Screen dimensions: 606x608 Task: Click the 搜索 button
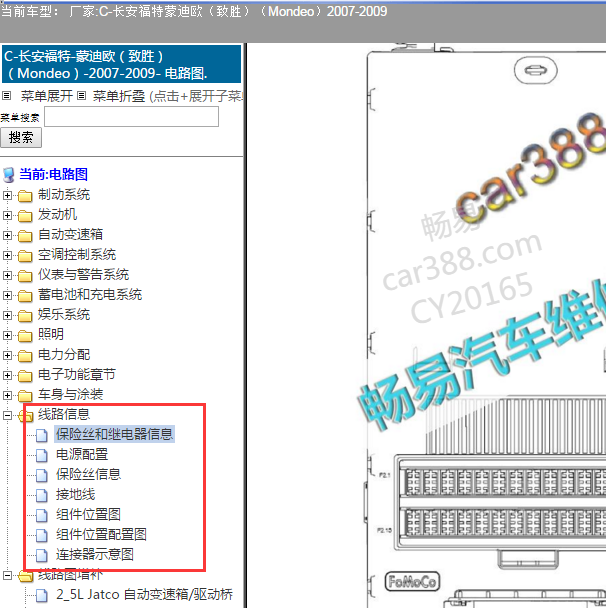[21, 138]
